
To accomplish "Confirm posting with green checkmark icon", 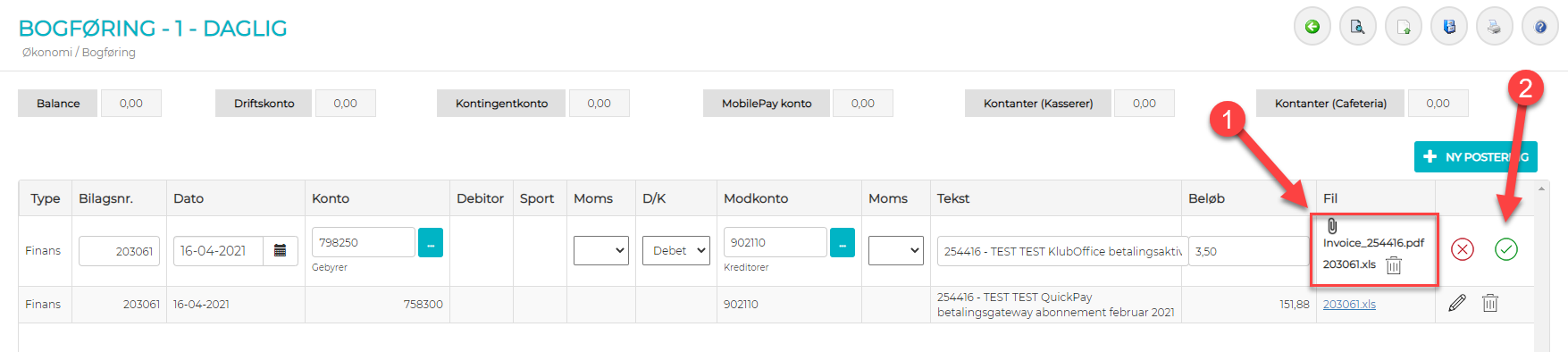I will point(1506,249).
